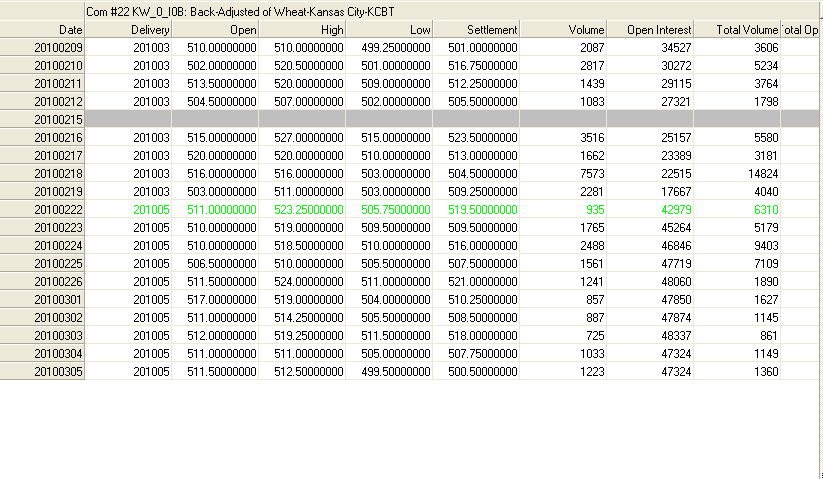
Task: Select the Open Interest column header
Action: (x=650, y=30)
